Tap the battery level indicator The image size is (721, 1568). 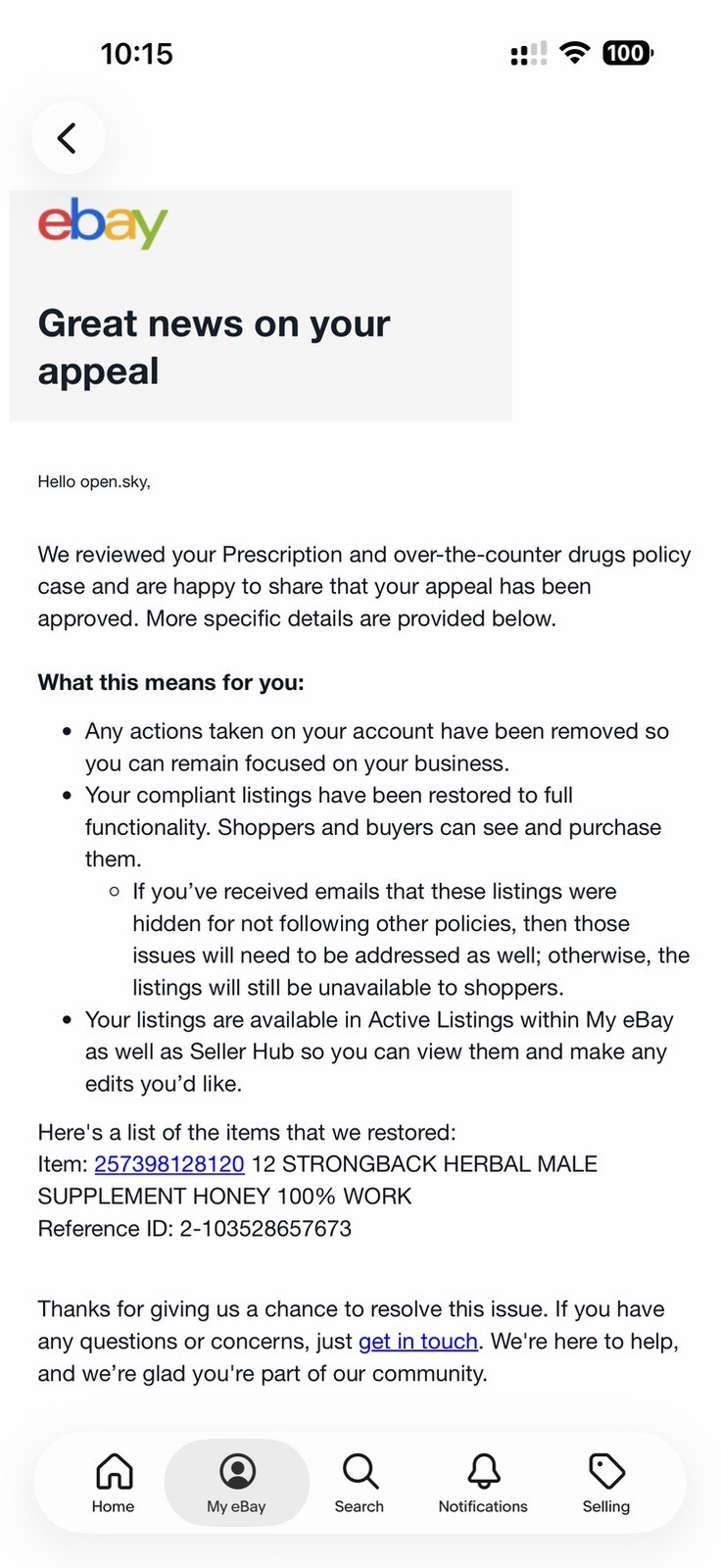tap(627, 53)
